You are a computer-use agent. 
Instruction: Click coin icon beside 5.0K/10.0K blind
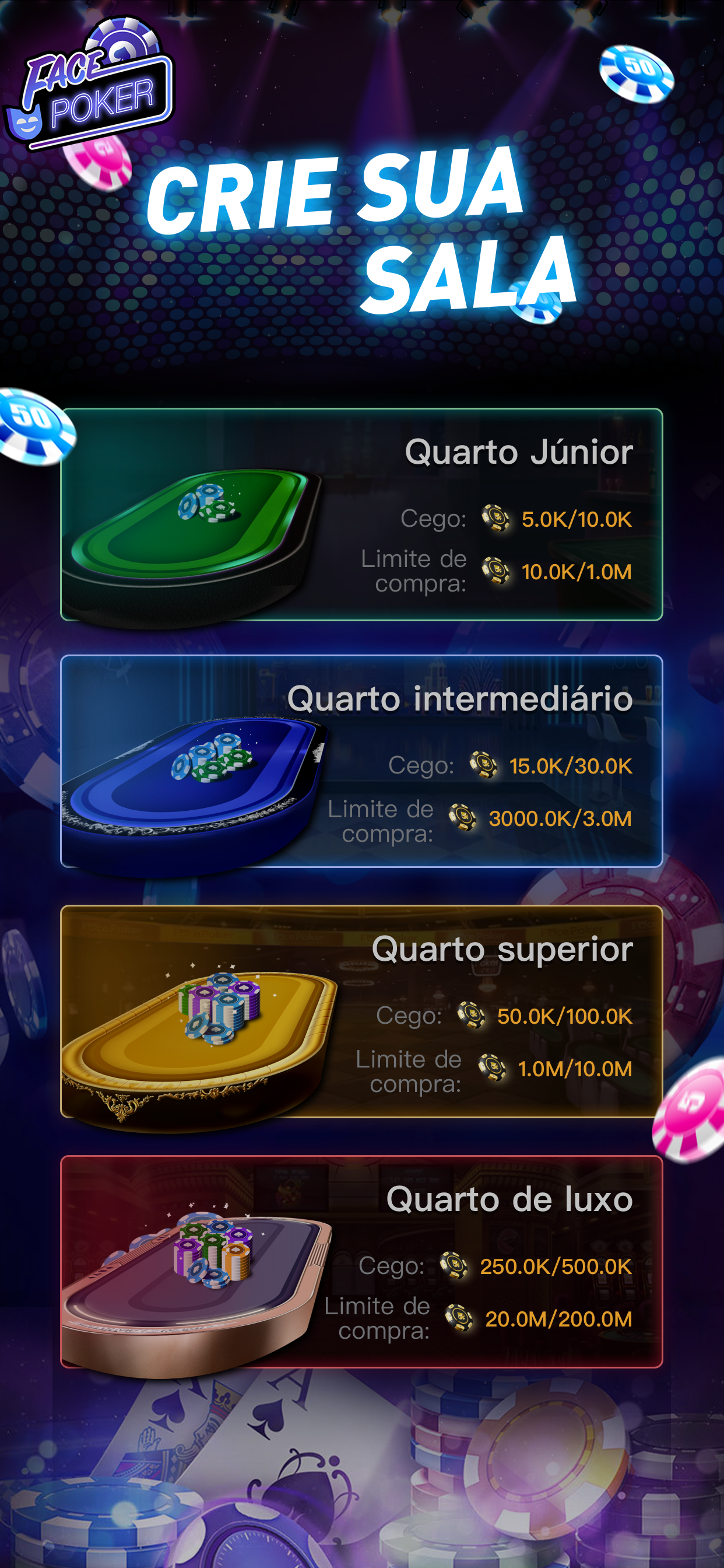coord(496,519)
